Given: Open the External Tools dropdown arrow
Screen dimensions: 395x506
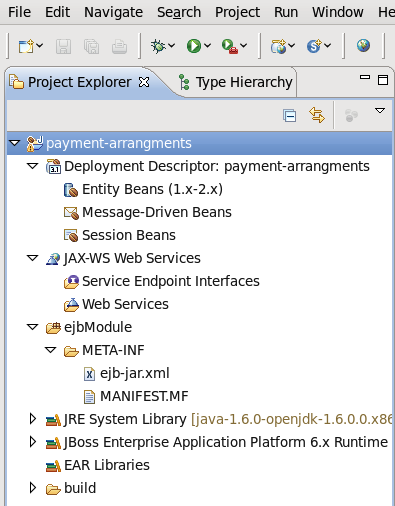Looking at the screenshot, I should coord(244,45).
